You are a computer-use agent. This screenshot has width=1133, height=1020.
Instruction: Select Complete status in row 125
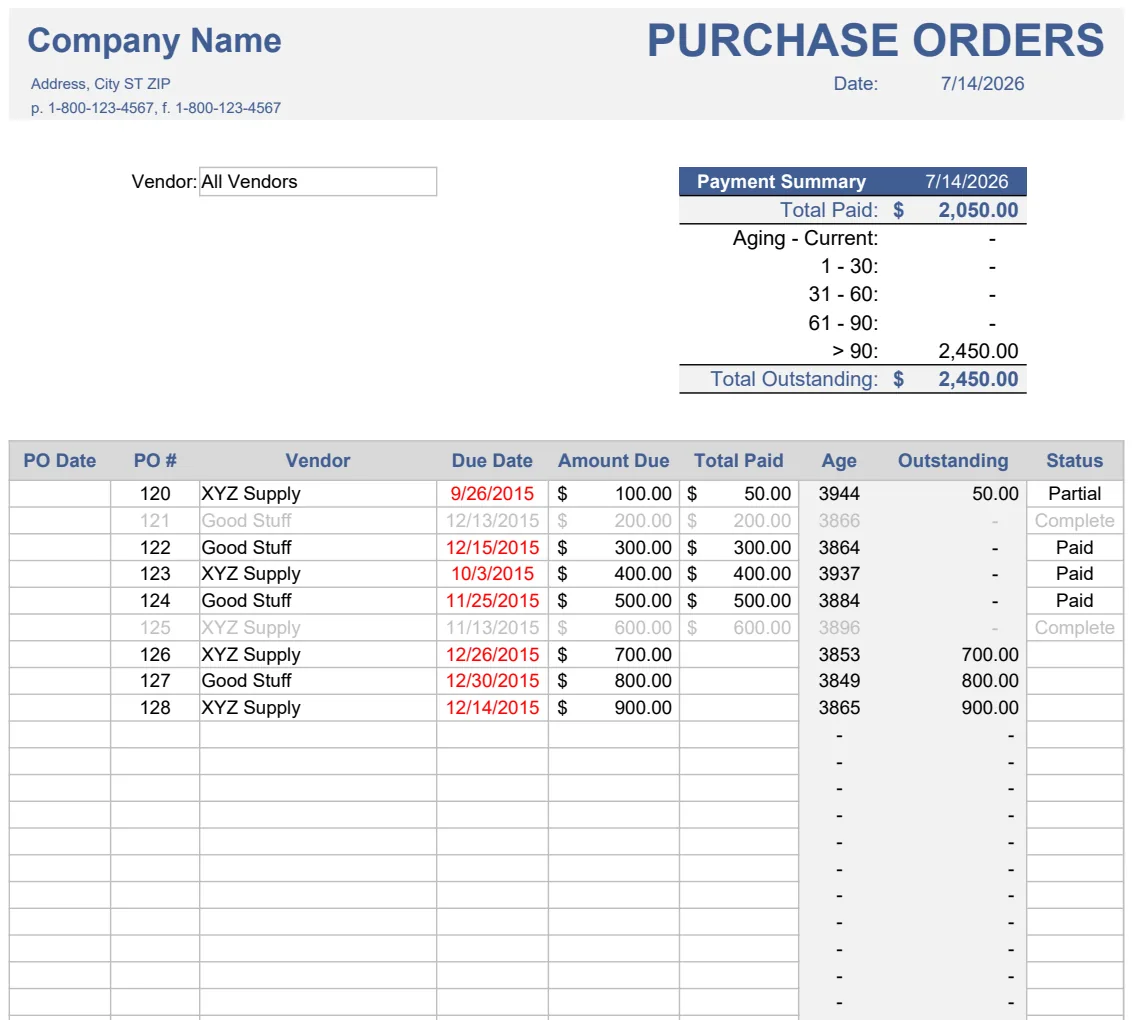click(1074, 628)
